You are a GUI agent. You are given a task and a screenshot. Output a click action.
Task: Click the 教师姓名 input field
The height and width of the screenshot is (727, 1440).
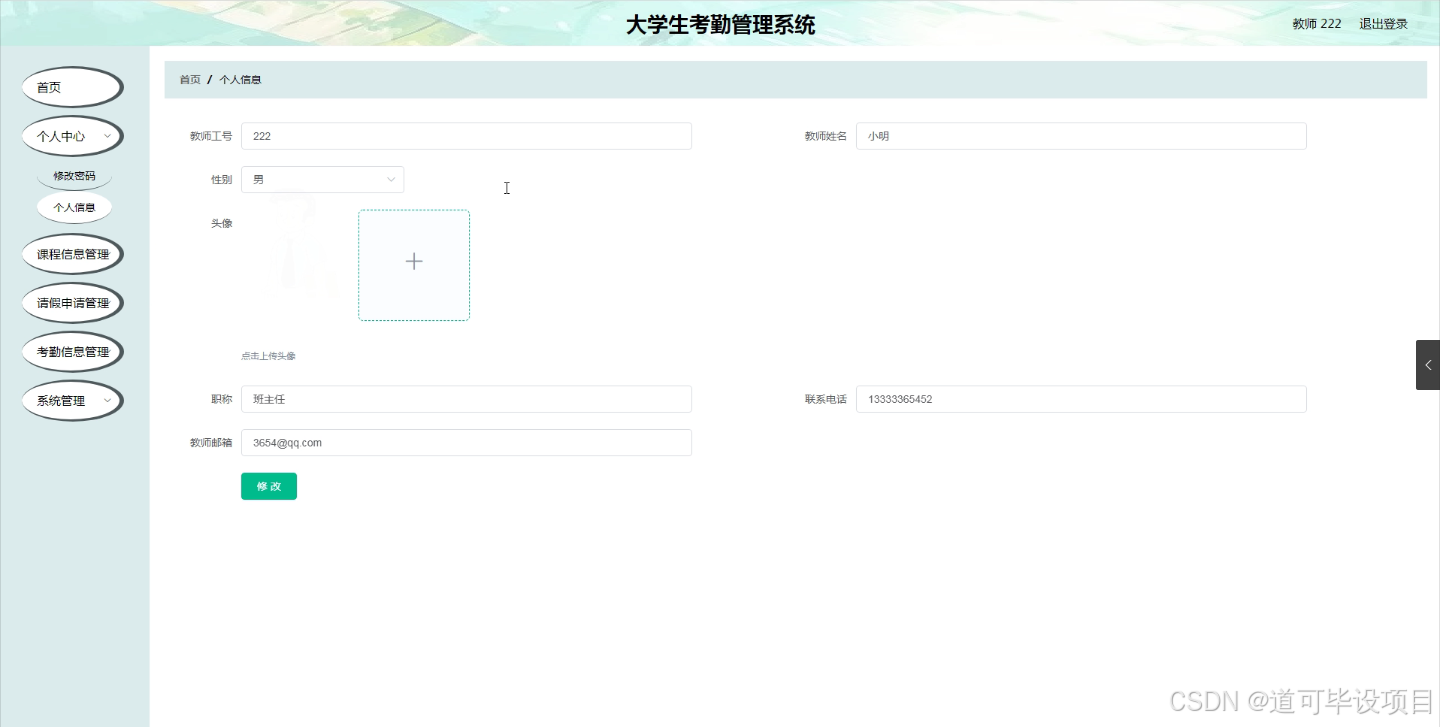pos(1081,136)
